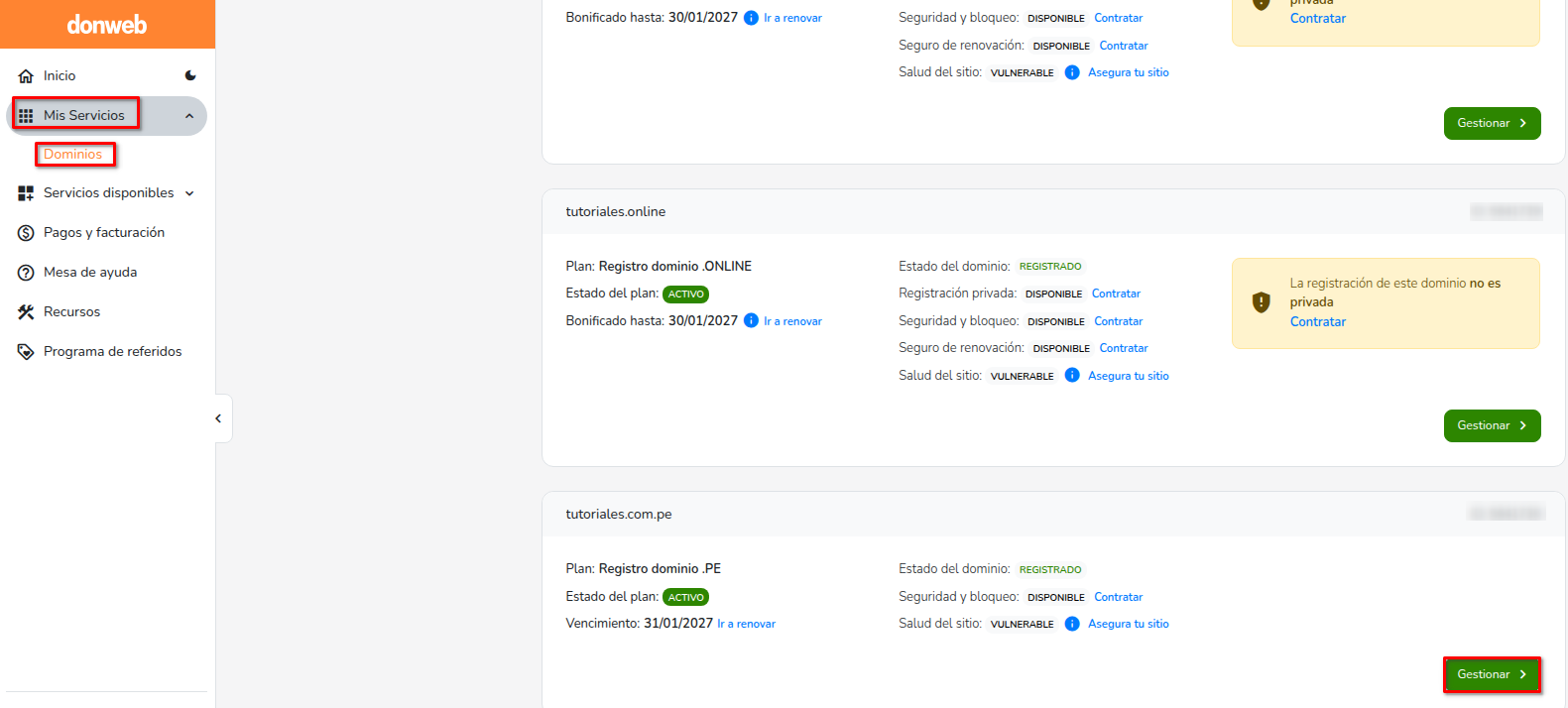Image resolution: width=1568 pixels, height=708 pixels.
Task: Click 'Vencimiento: 31/01/2027' text
Action: pos(640,623)
